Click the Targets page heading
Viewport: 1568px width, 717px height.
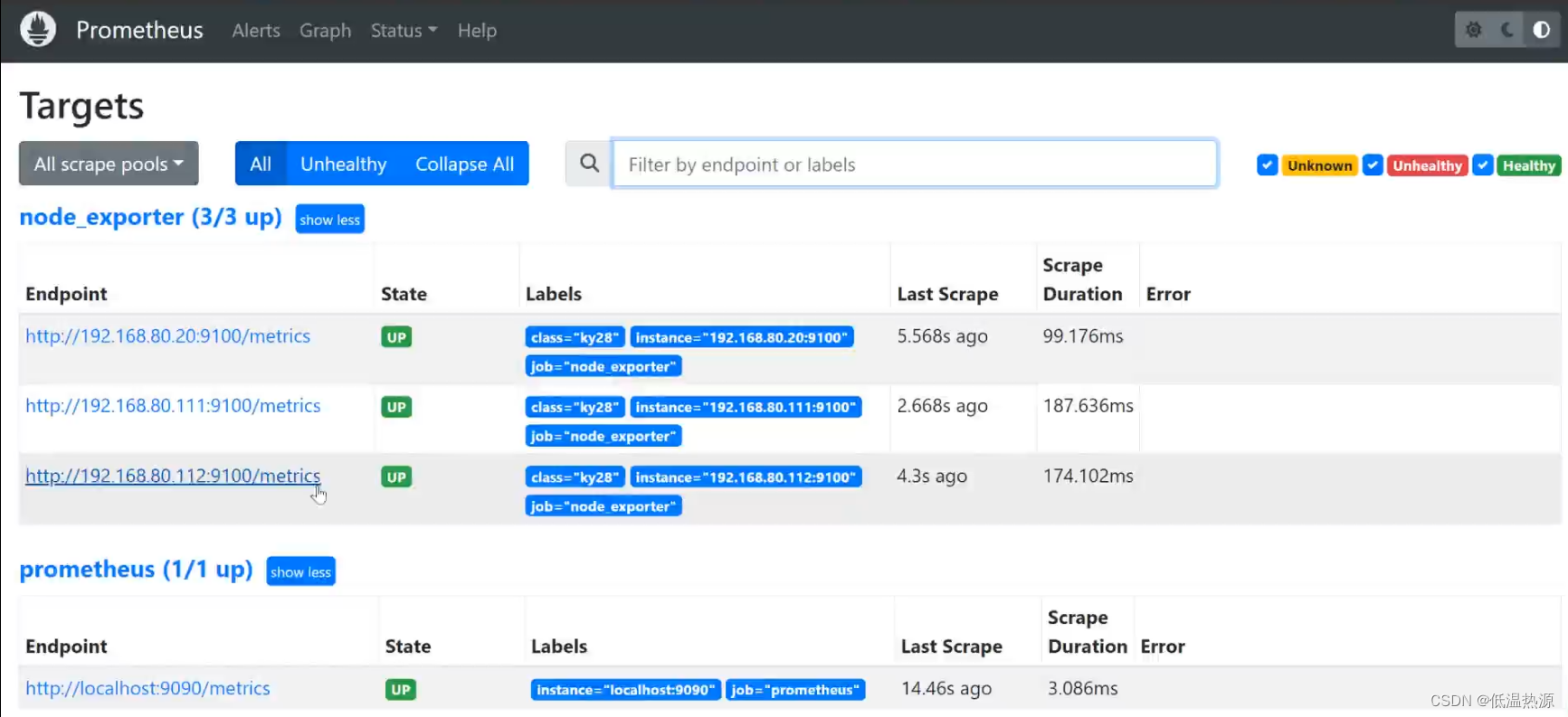(x=81, y=106)
